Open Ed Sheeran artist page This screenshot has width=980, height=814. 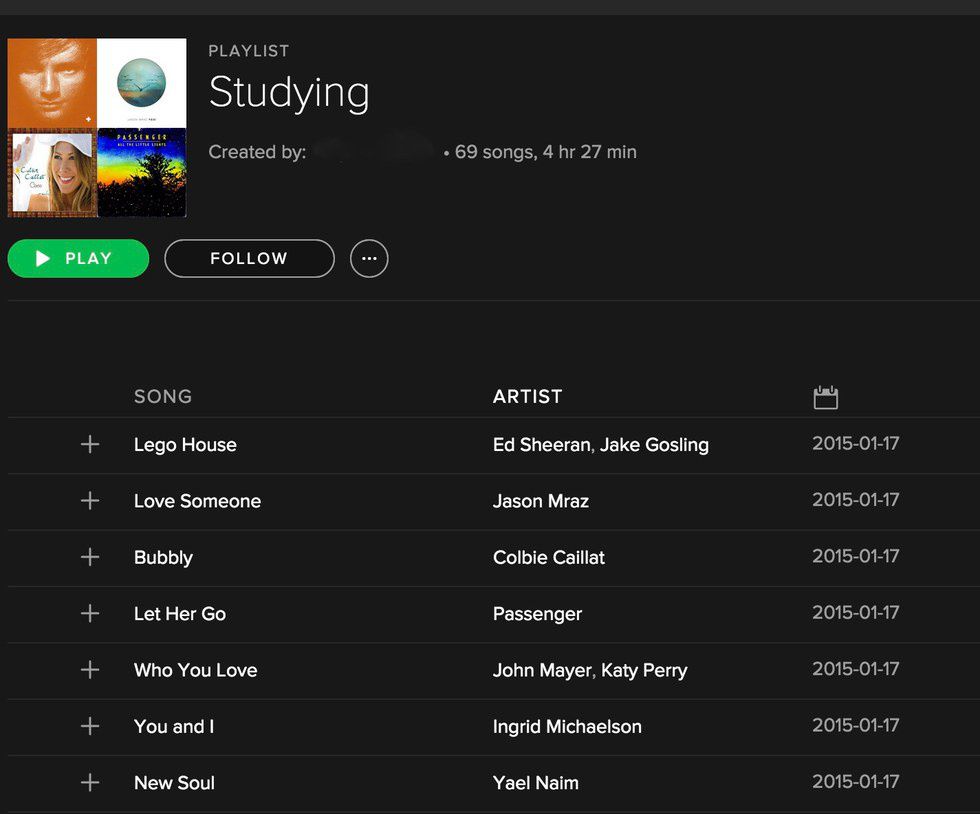coord(541,445)
